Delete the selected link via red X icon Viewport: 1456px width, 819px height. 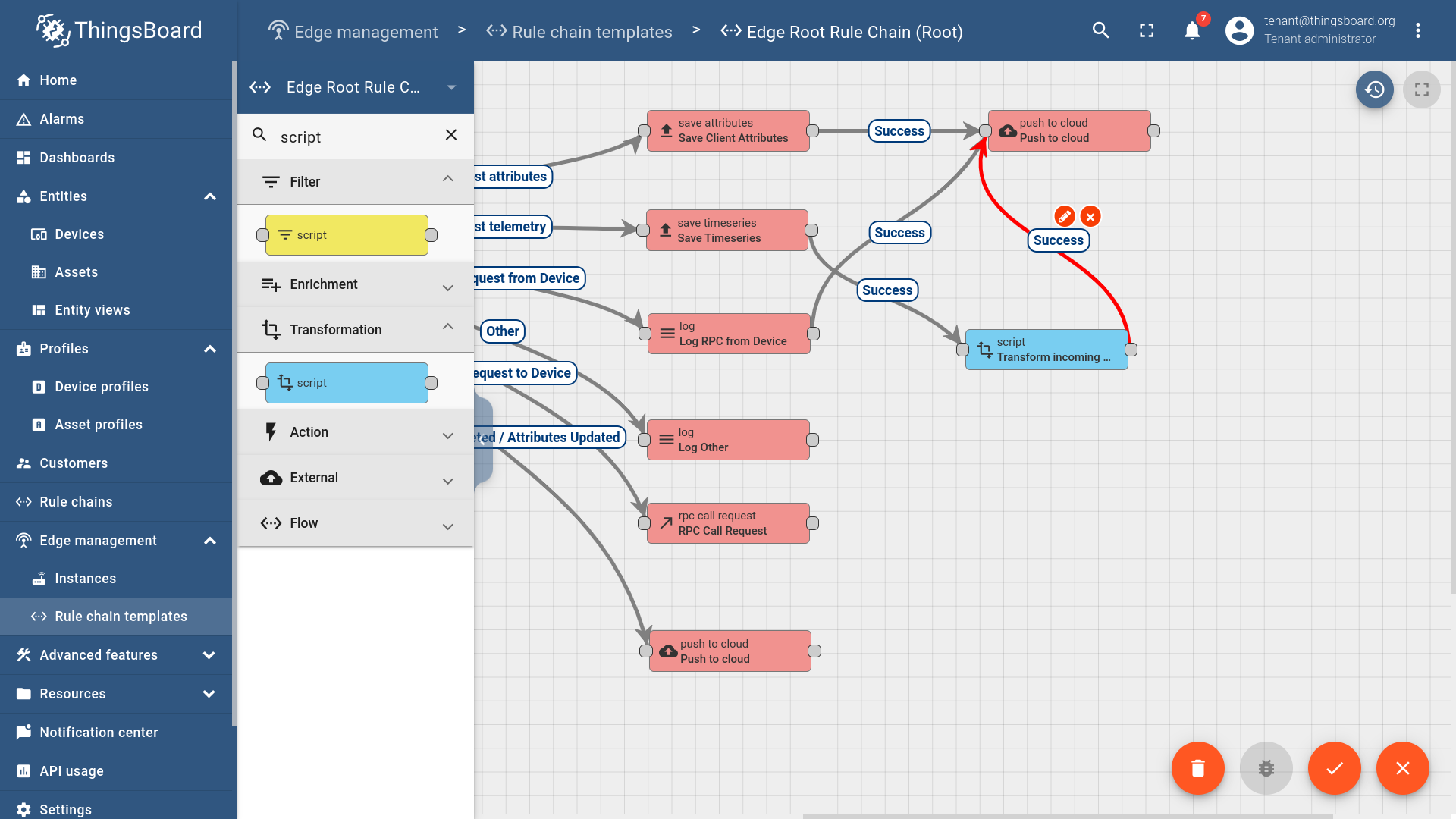[1090, 217]
